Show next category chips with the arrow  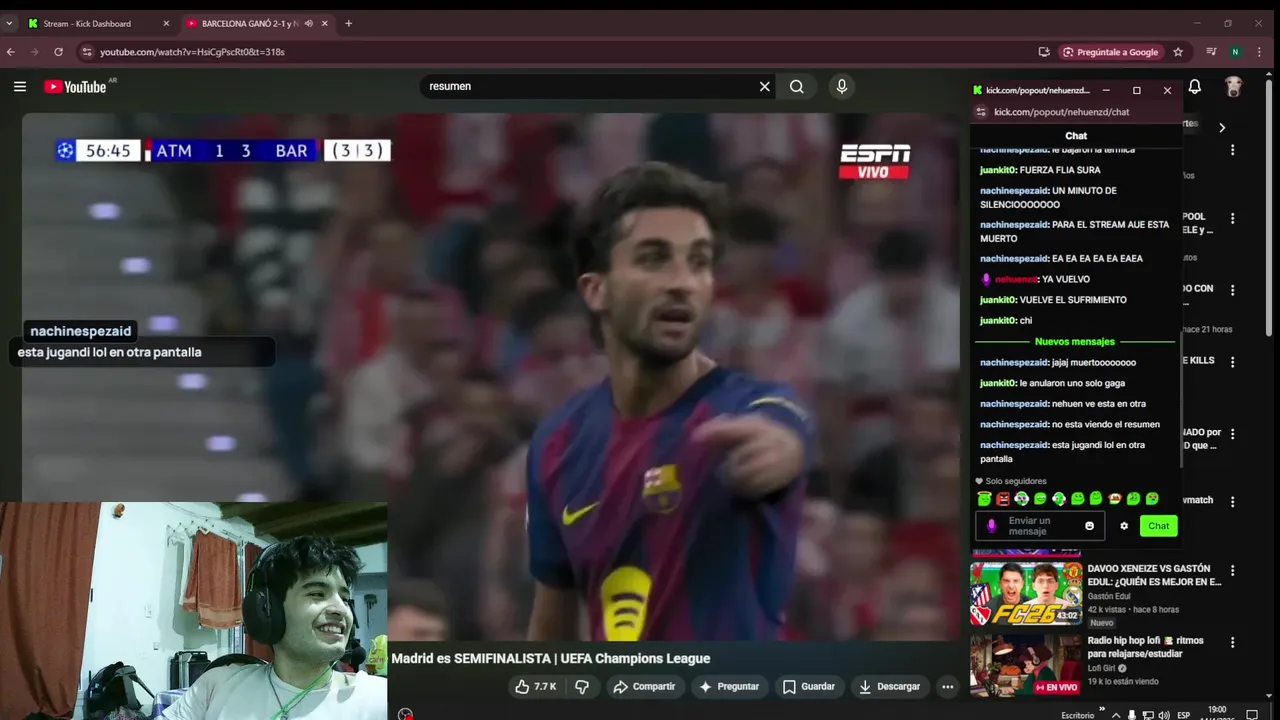pyautogui.click(x=1221, y=128)
